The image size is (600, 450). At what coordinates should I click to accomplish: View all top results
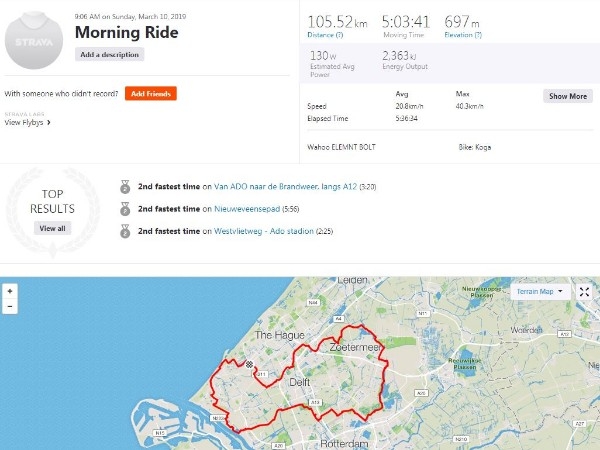pyautogui.click(x=52, y=228)
